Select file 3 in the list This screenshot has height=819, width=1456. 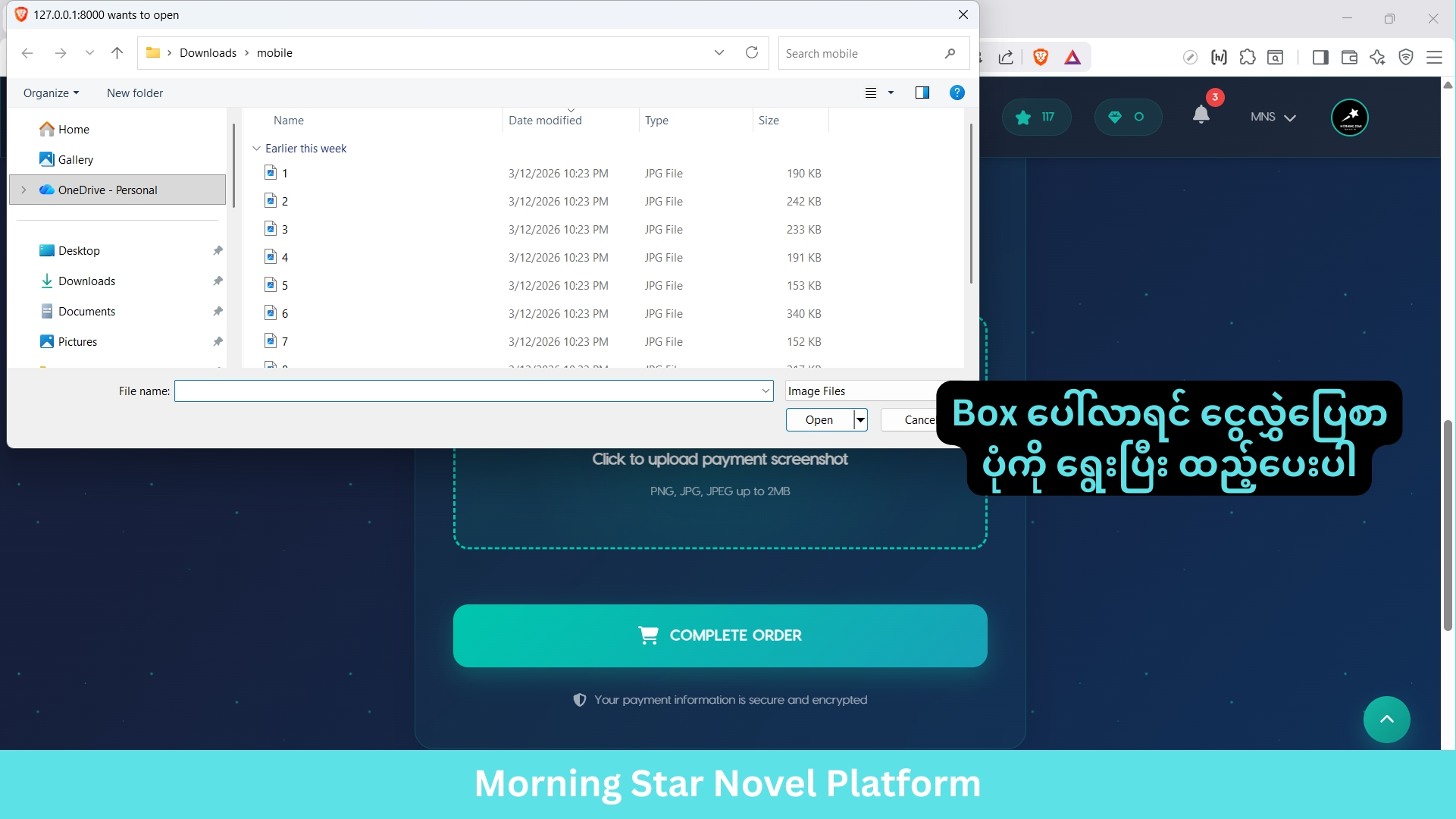(285, 229)
